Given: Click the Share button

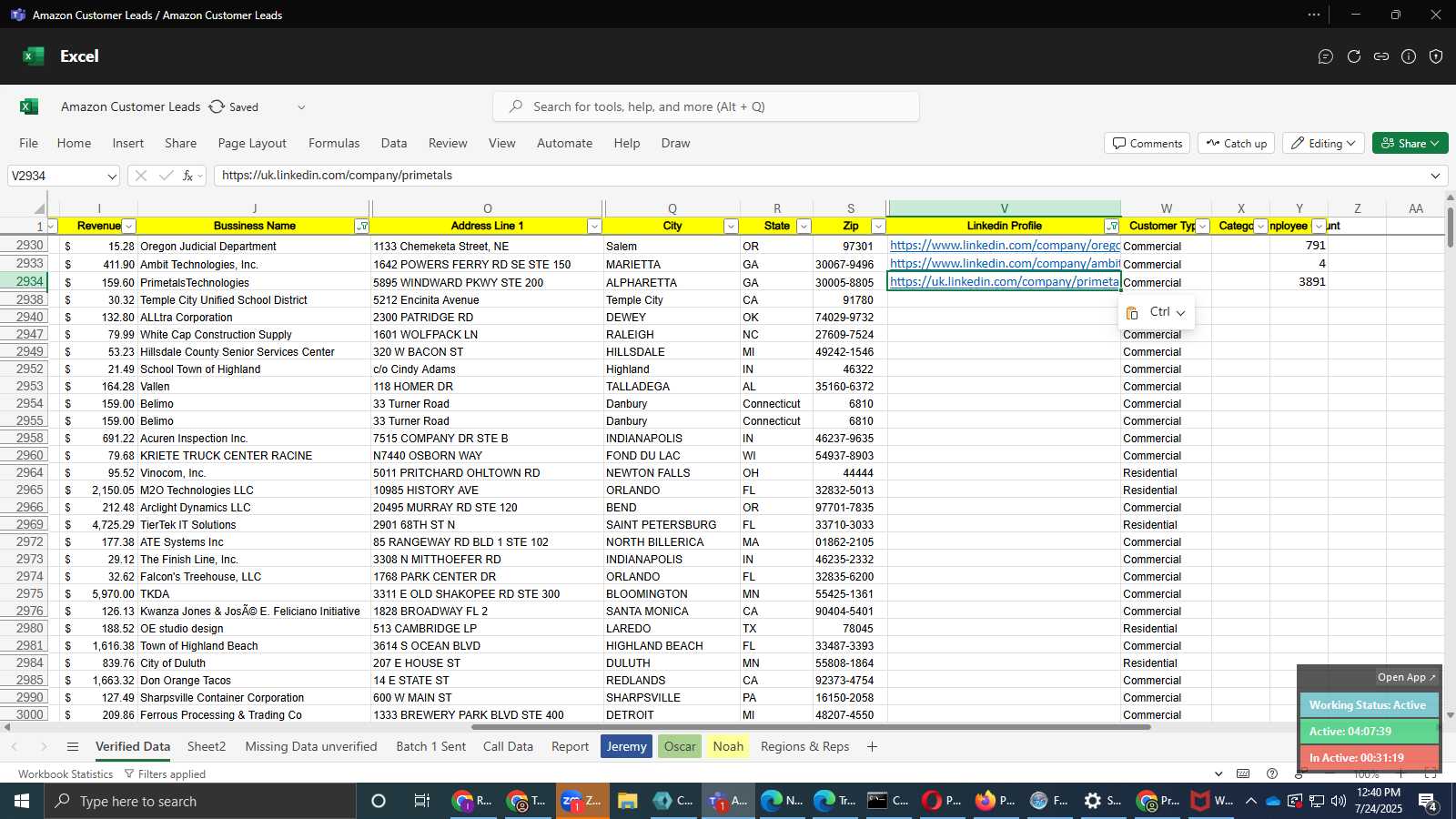Looking at the screenshot, I should click(x=1410, y=144).
